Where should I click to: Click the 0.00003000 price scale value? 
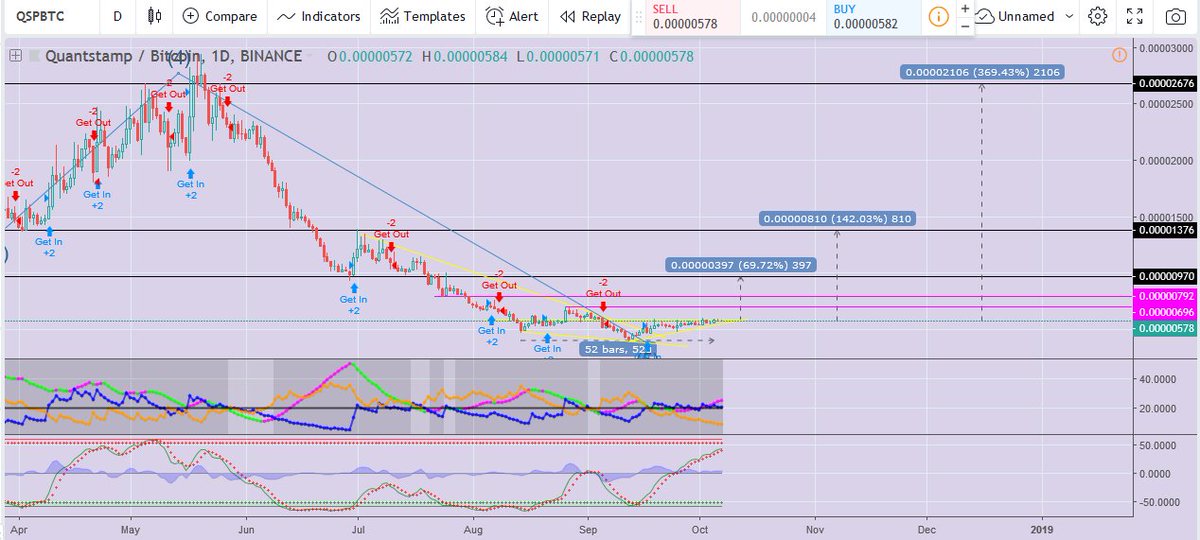(x=1166, y=48)
